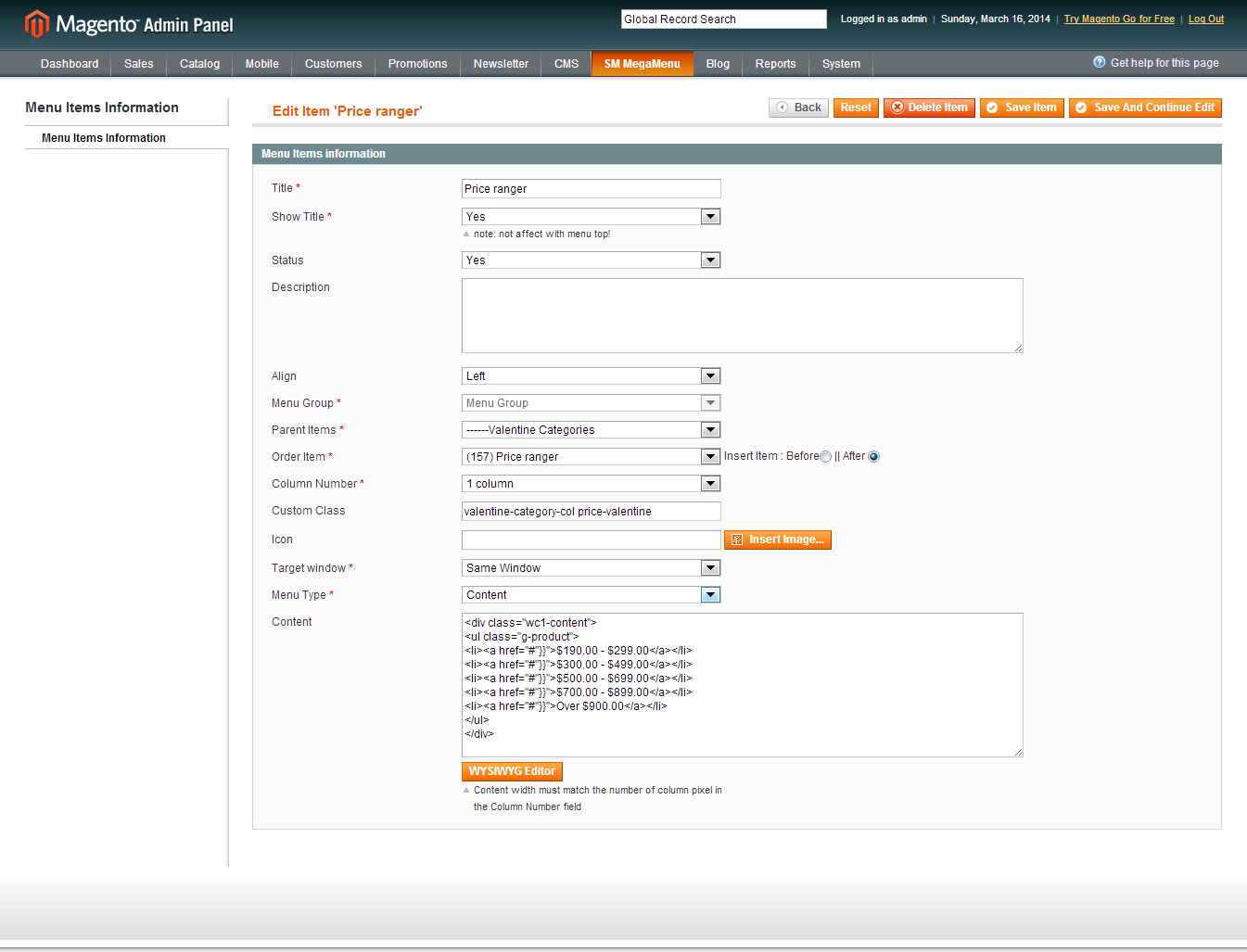This screenshot has width=1247, height=952.
Task: Click the help question mark icon
Action: pos(1100,62)
